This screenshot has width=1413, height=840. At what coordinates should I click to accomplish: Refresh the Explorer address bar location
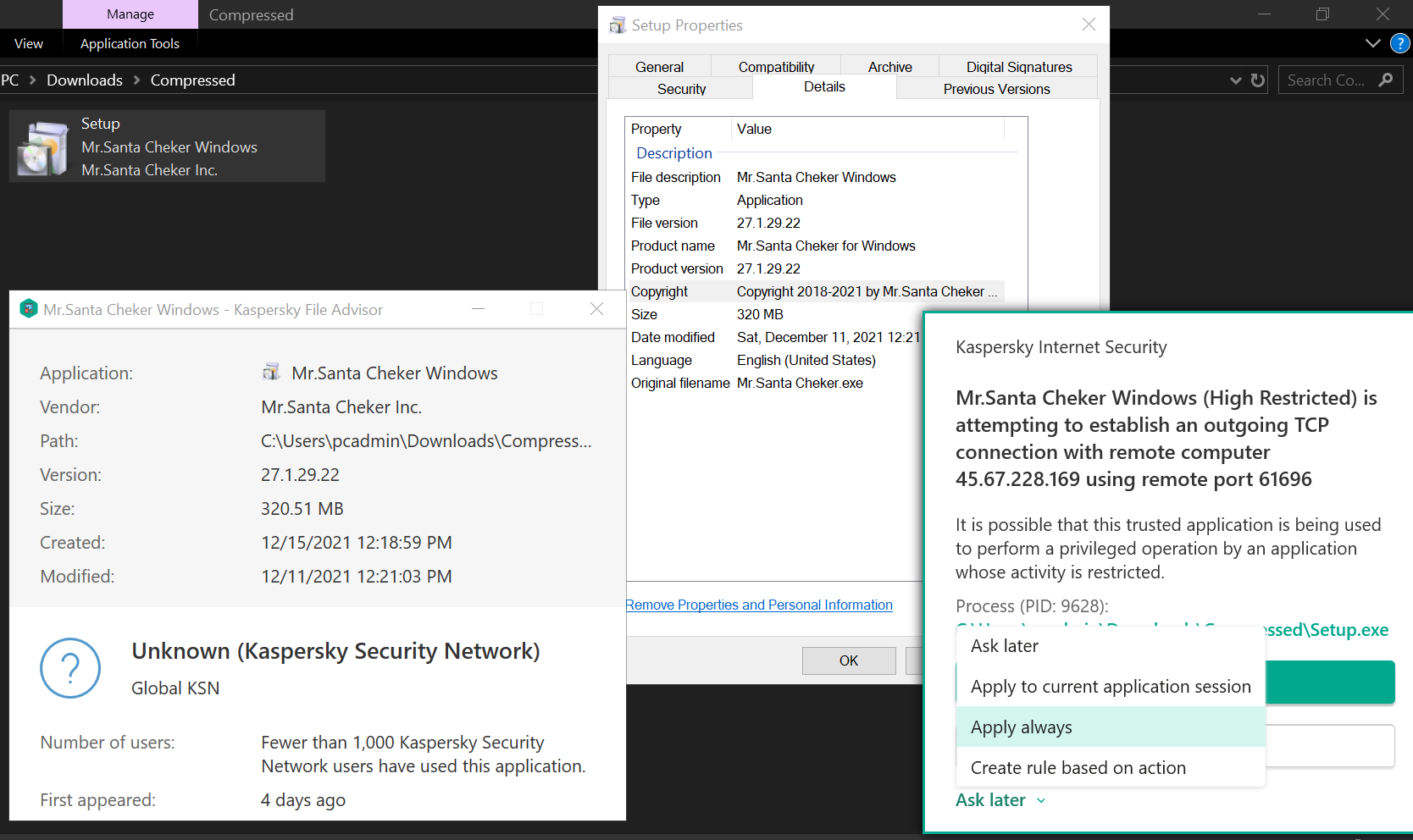click(1258, 80)
